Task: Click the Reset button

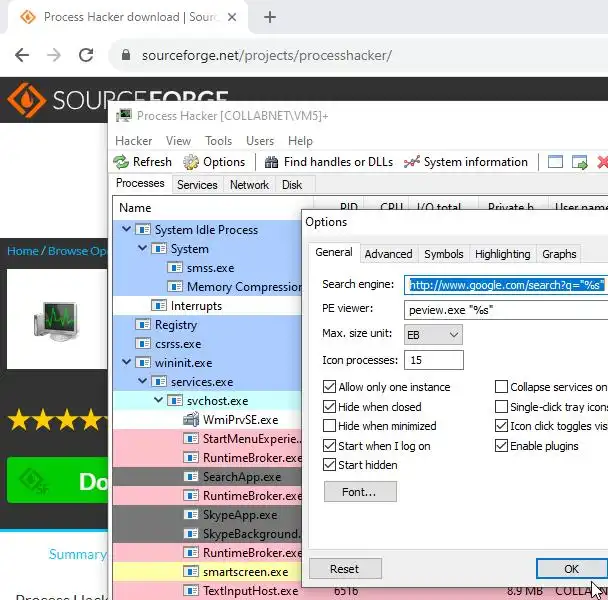Action: point(345,569)
